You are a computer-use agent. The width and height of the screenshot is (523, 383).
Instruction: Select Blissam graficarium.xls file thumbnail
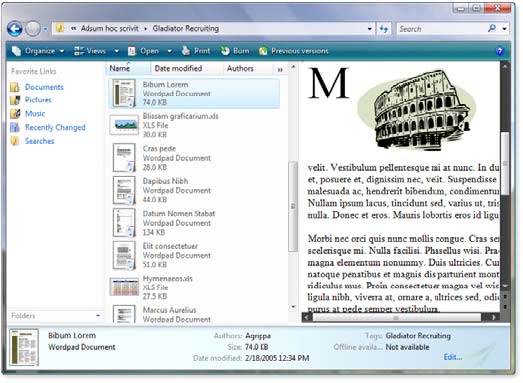tap(124, 125)
